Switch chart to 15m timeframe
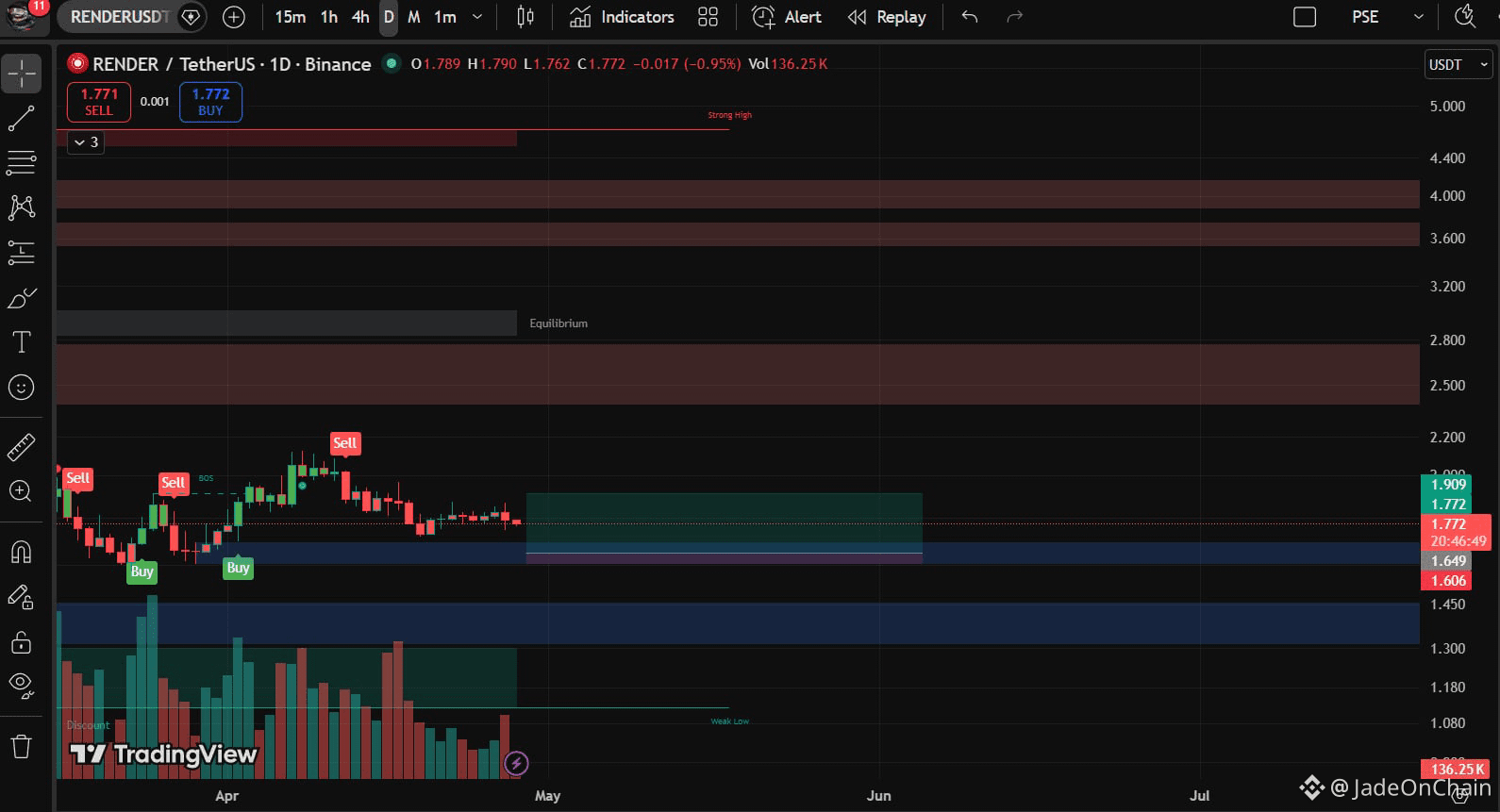 [291, 17]
